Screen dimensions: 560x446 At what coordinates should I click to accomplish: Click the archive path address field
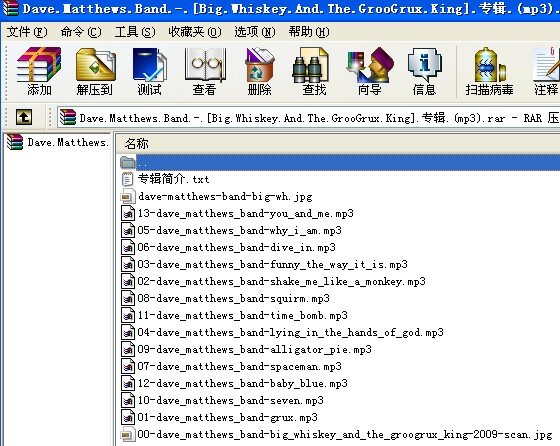tap(308, 117)
